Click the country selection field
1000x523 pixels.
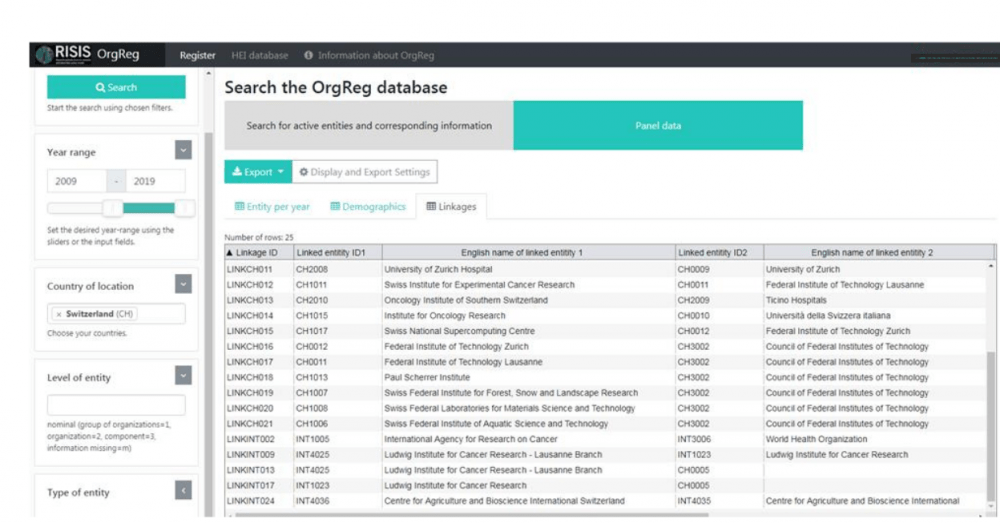(x=116, y=314)
